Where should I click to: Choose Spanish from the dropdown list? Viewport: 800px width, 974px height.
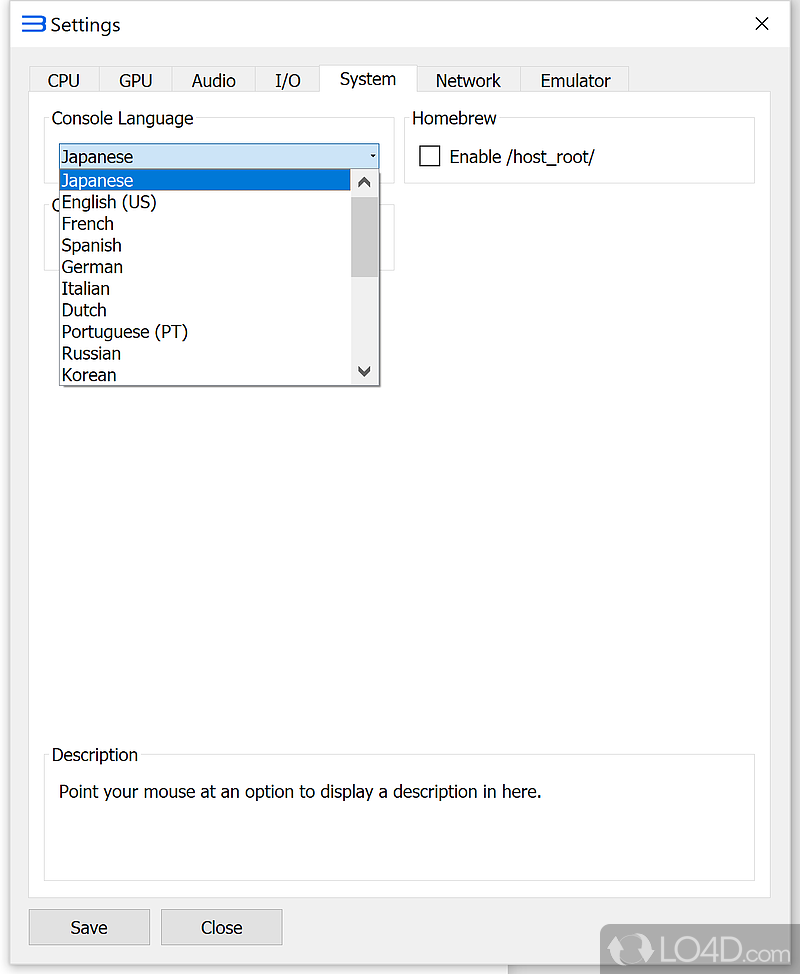[x=205, y=245]
